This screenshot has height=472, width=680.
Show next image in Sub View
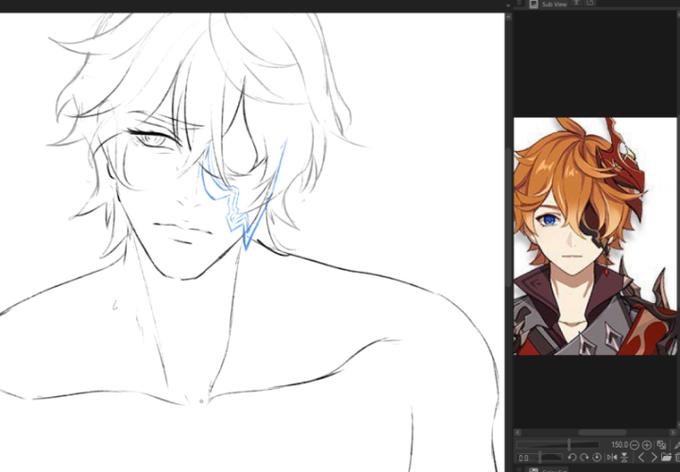[x=654, y=457]
